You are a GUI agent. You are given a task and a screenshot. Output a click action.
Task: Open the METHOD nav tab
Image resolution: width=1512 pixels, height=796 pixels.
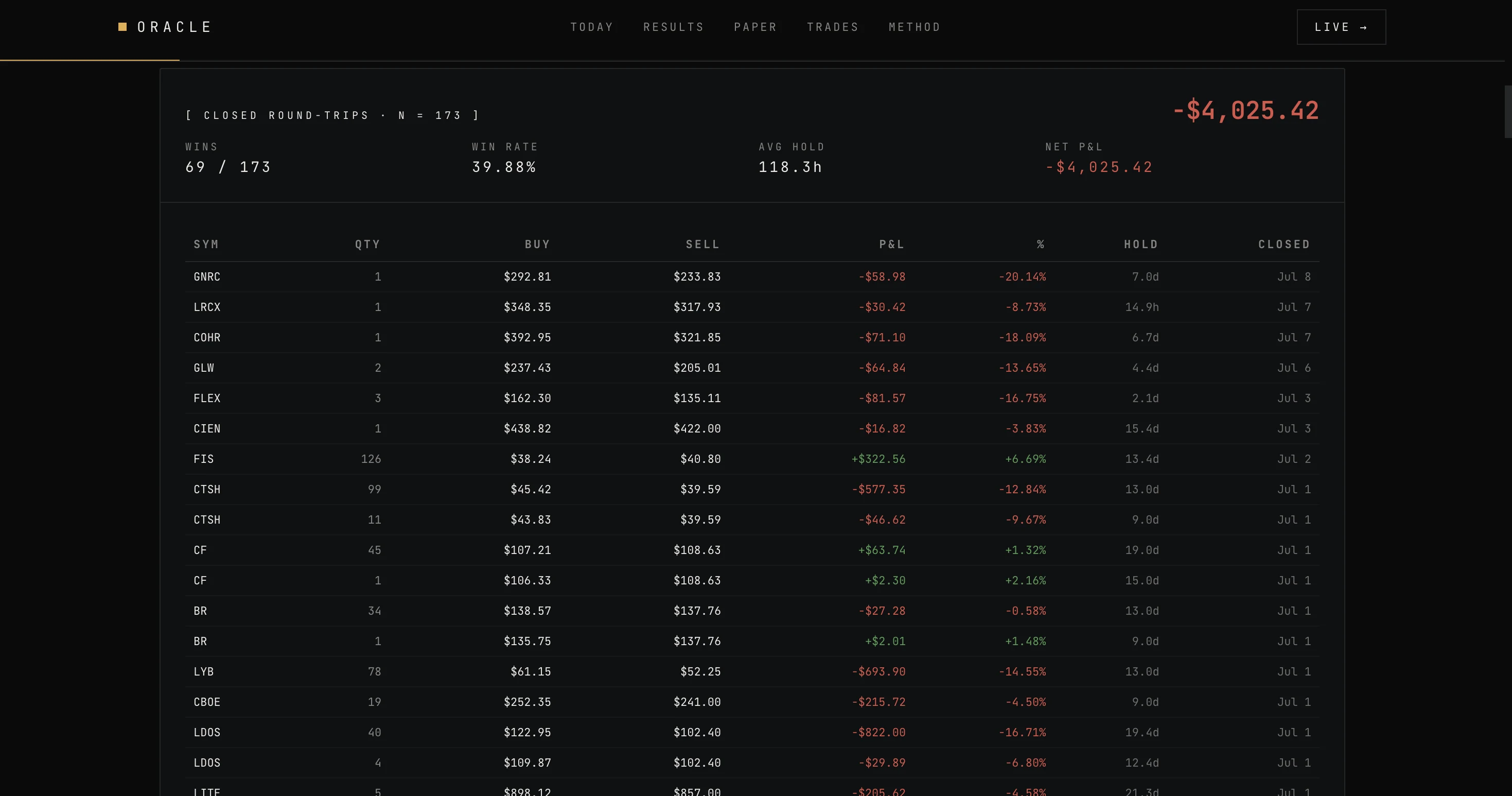click(915, 27)
